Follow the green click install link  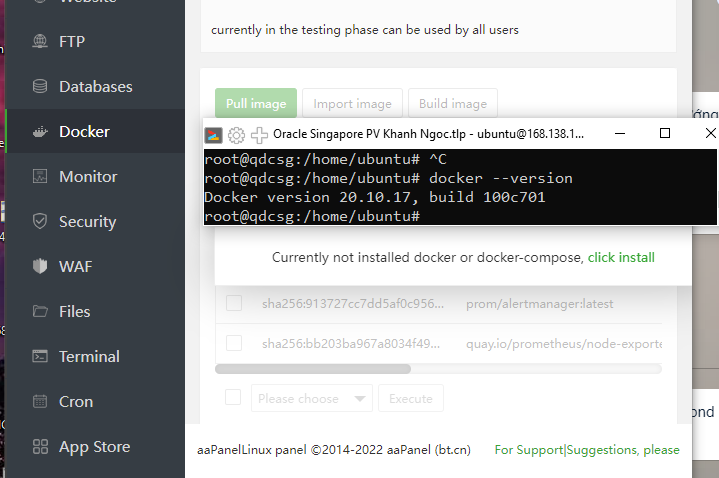point(621,257)
